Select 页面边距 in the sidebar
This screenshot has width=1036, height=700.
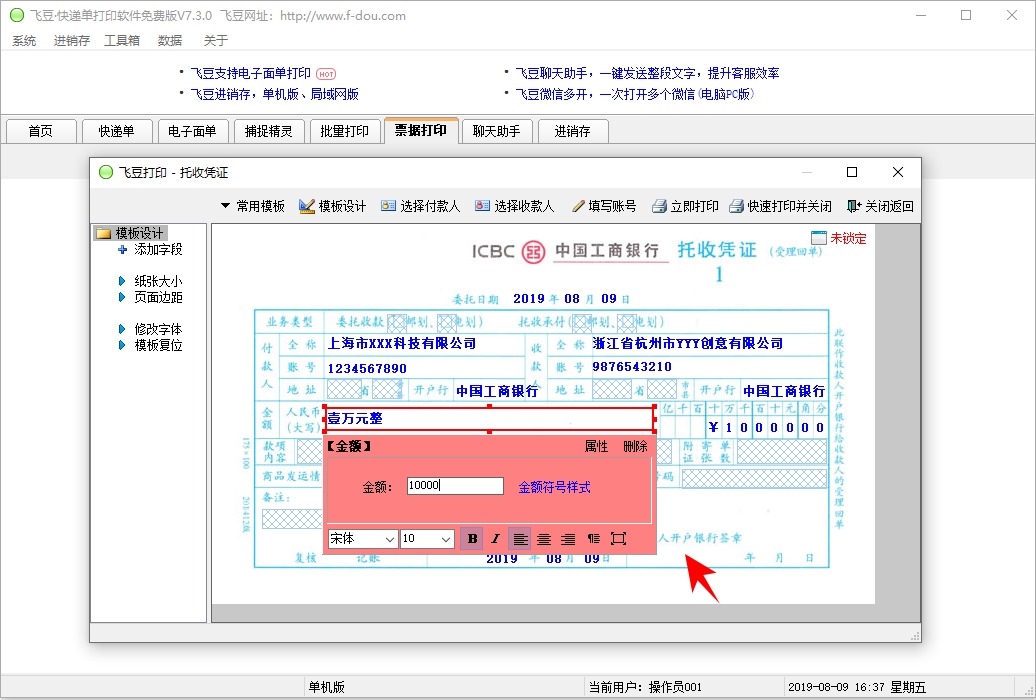158,297
